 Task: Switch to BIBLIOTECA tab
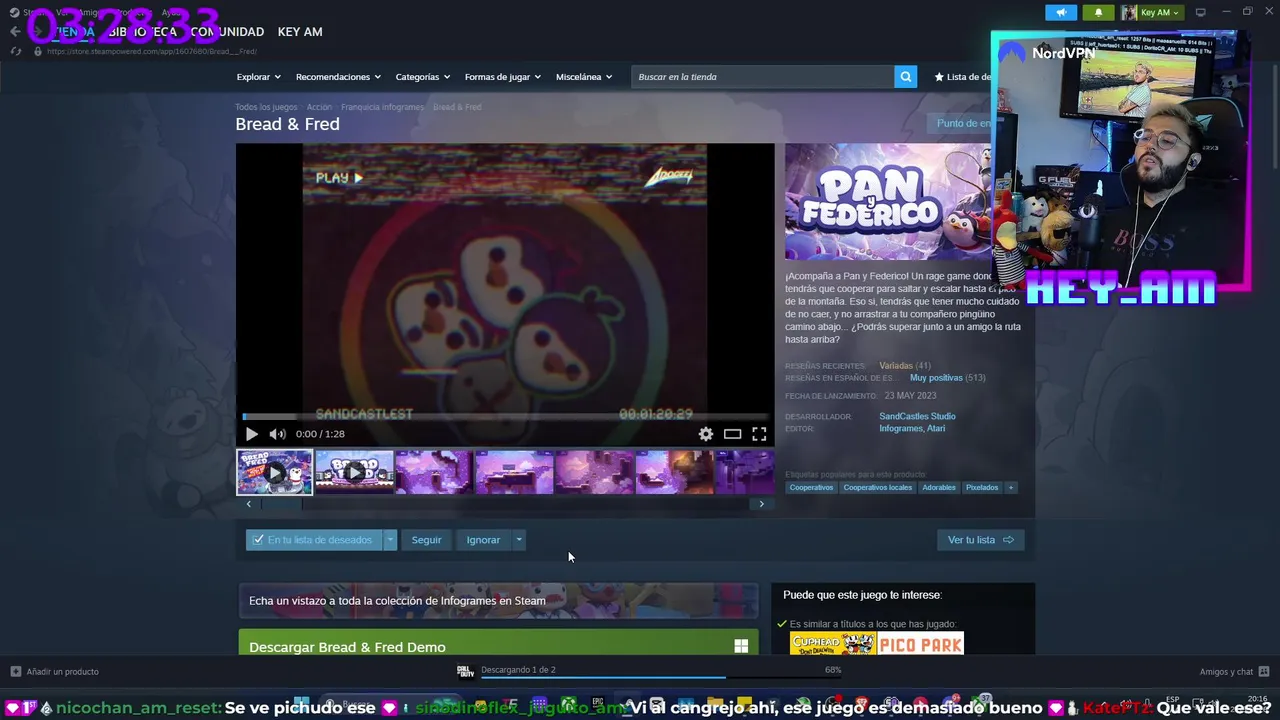tap(142, 32)
